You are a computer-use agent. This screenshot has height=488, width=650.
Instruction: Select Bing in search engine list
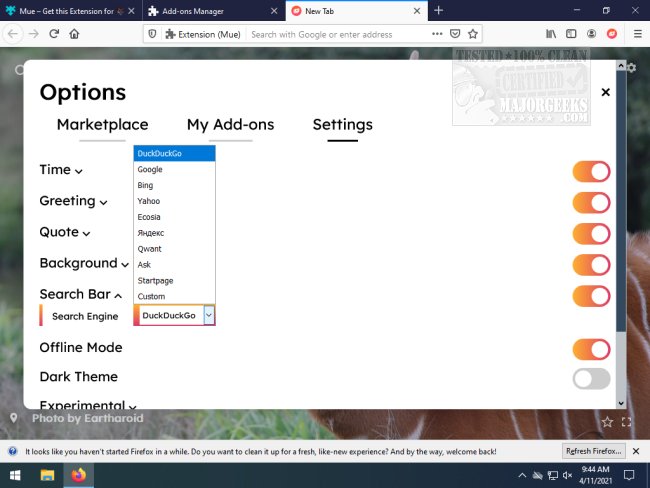pos(174,185)
